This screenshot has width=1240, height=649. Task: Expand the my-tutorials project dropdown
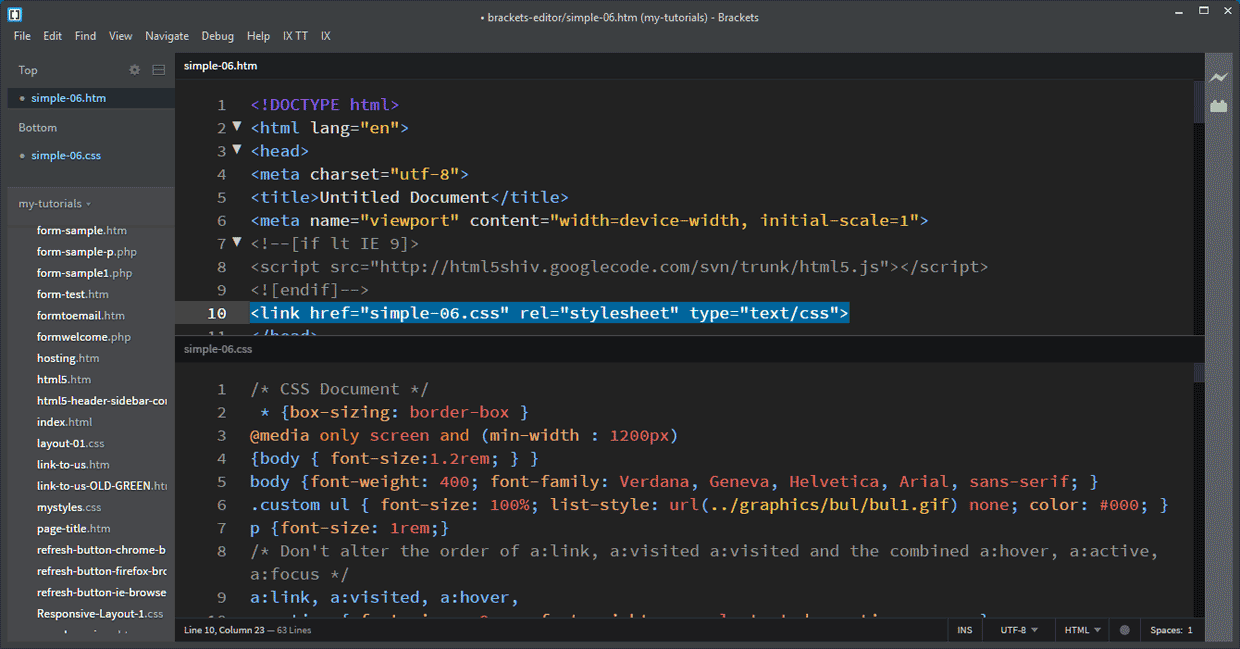click(55, 204)
